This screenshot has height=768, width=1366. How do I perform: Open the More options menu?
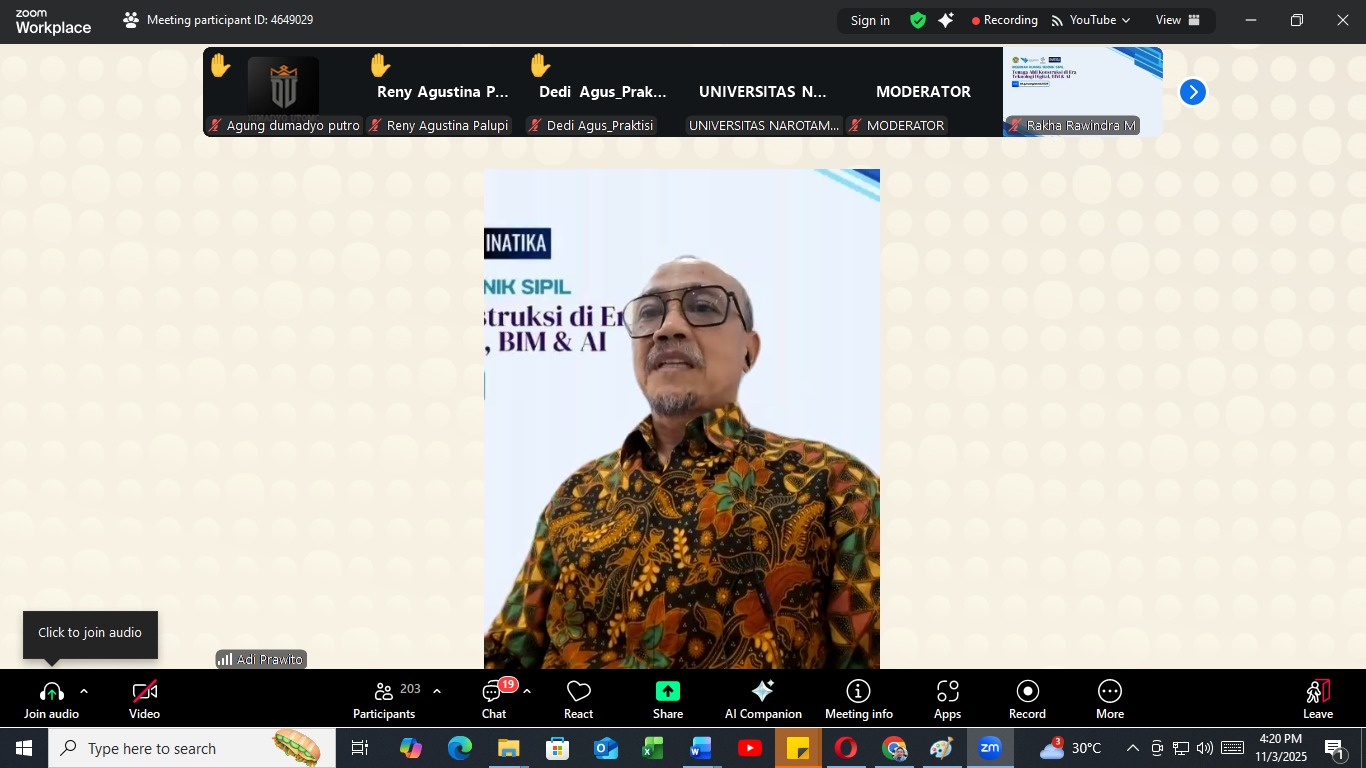tap(1109, 699)
